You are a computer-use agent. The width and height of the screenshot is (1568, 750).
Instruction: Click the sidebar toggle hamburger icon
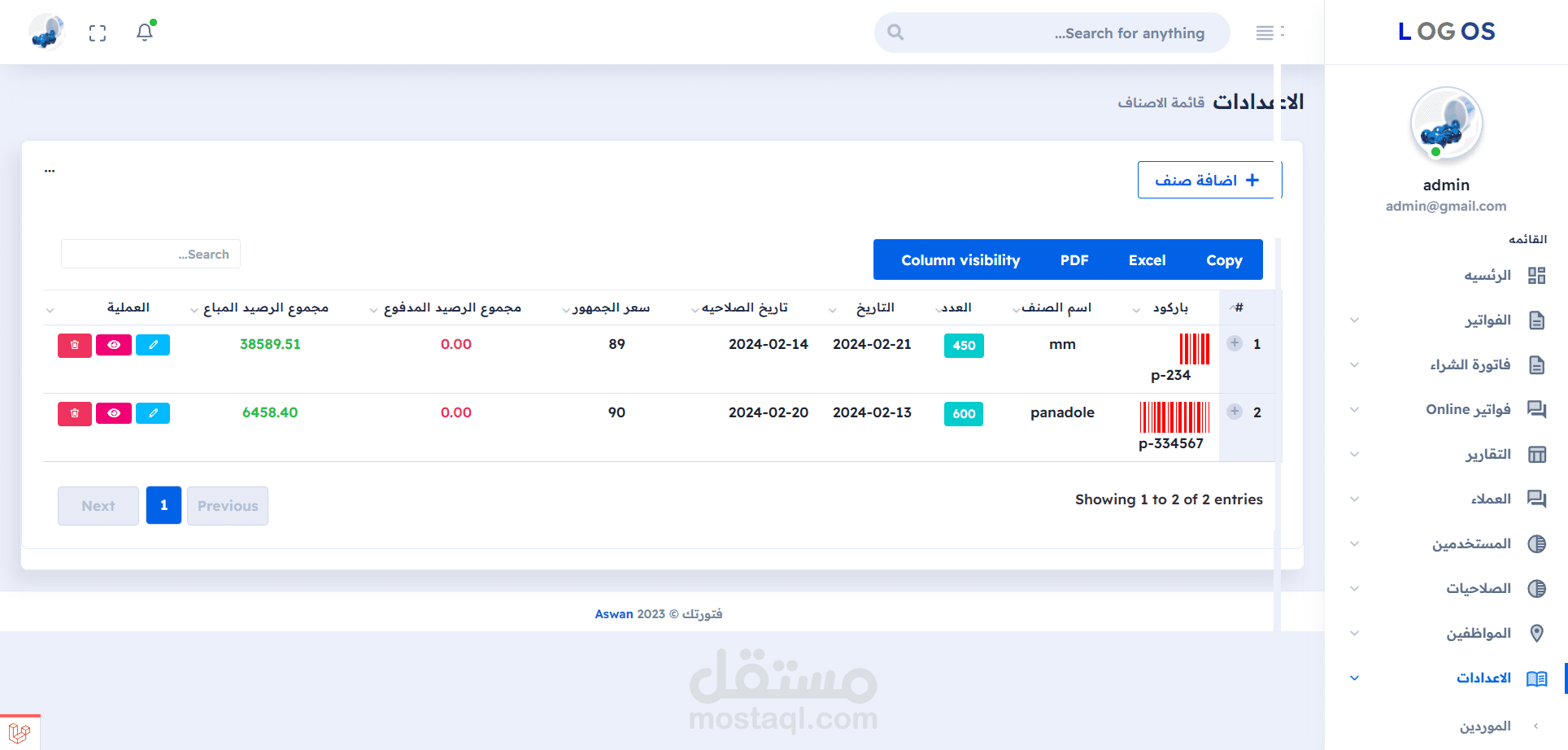[x=1265, y=33]
